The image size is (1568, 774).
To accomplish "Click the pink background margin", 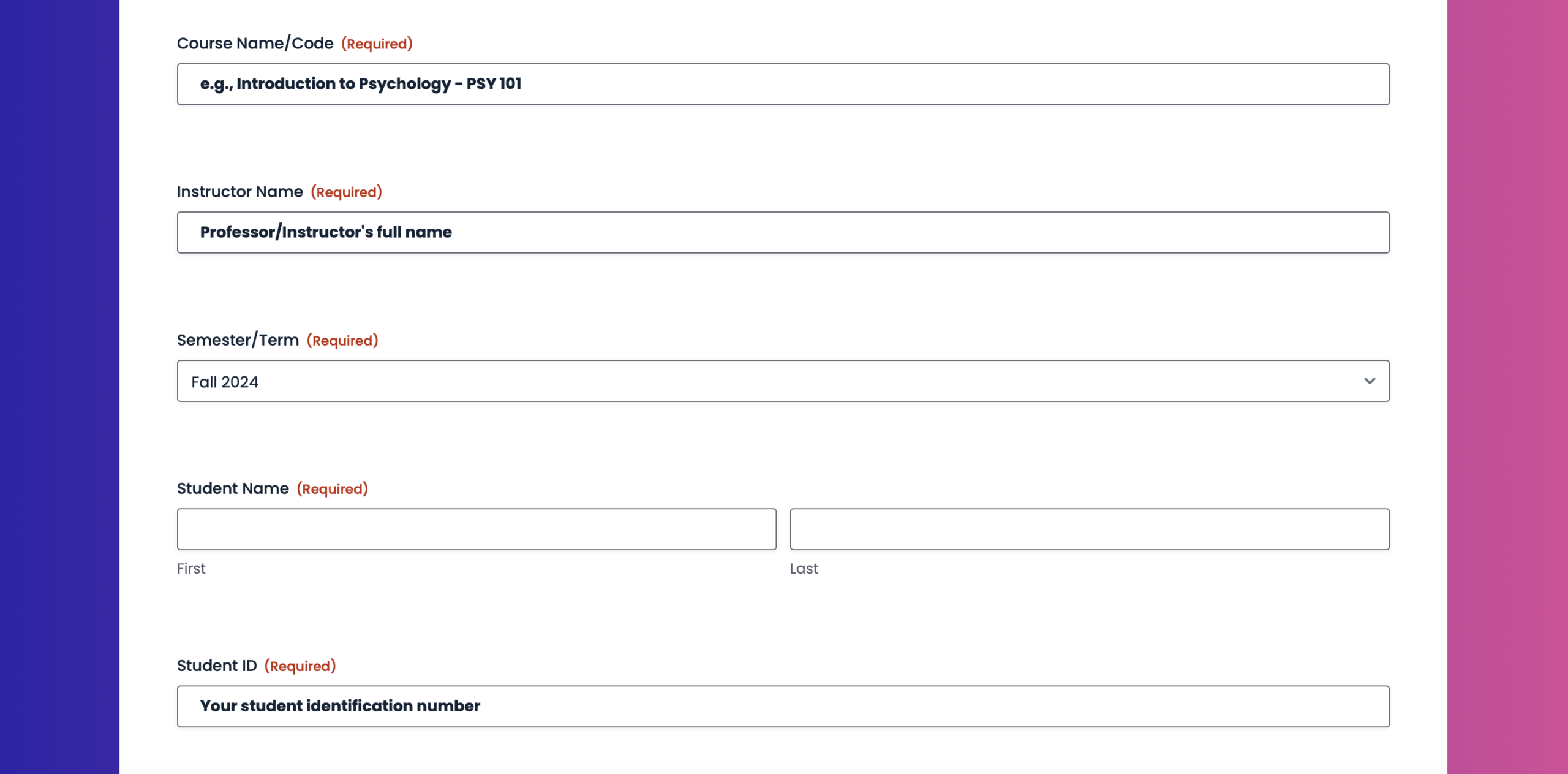I will (x=1507, y=386).
